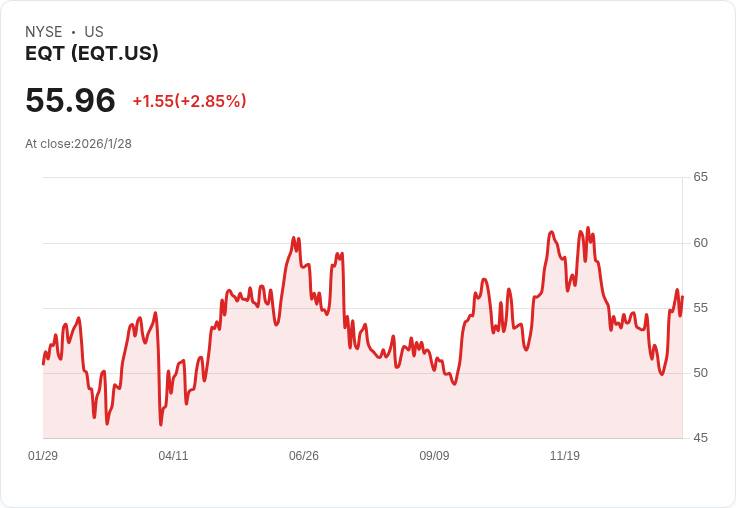Screen dimensions: 736x508
Task: Click the +1.55(+2.85%) price change text
Action: pos(189,101)
